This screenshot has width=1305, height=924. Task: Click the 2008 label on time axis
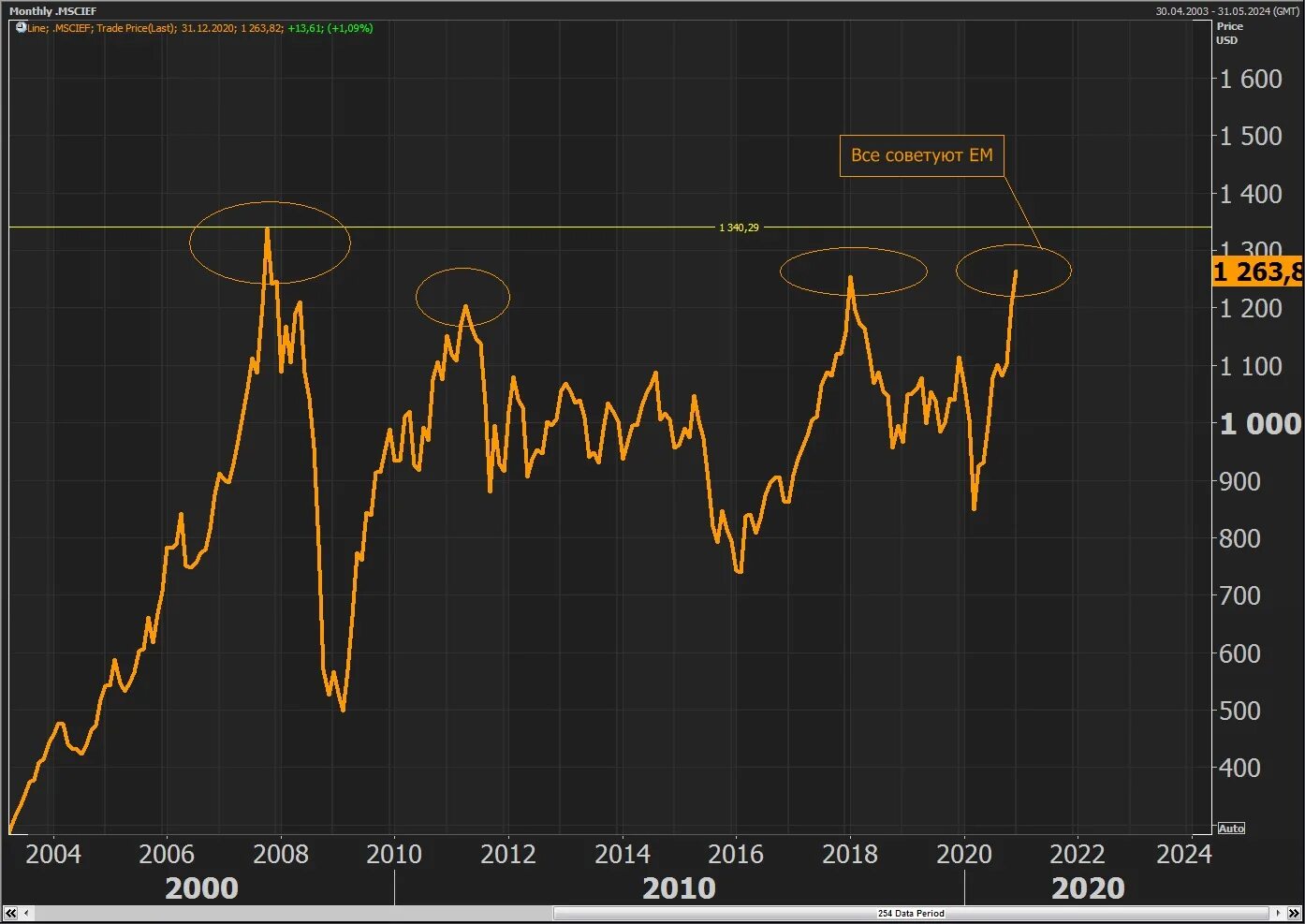pos(280,854)
